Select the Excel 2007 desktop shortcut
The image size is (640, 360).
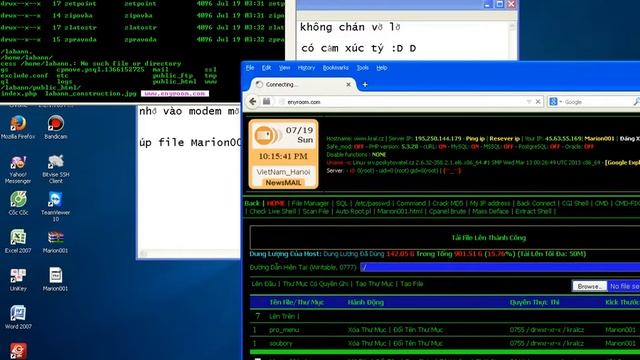[18, 241]
